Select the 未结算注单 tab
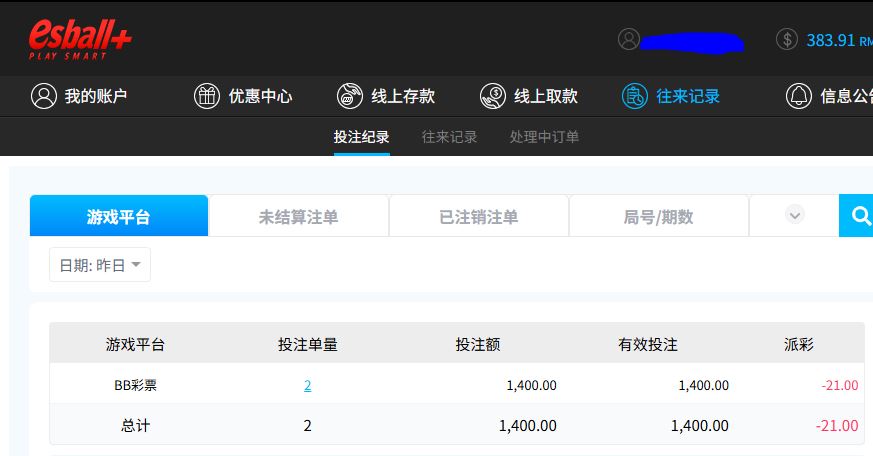This screenshot has width=873, height=456. click(x=298, y=217)
